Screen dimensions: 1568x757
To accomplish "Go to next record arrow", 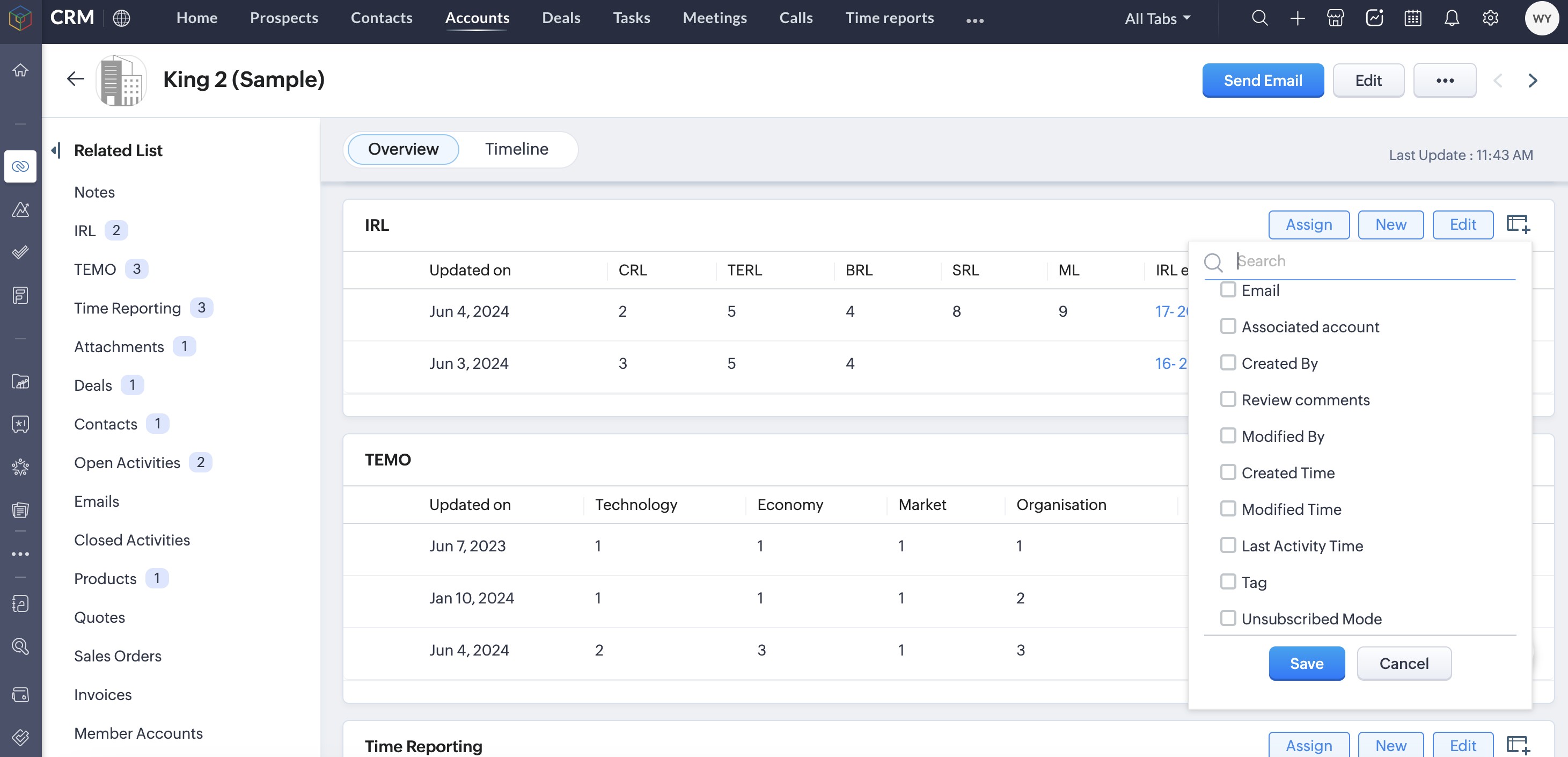I will 1532,81.
